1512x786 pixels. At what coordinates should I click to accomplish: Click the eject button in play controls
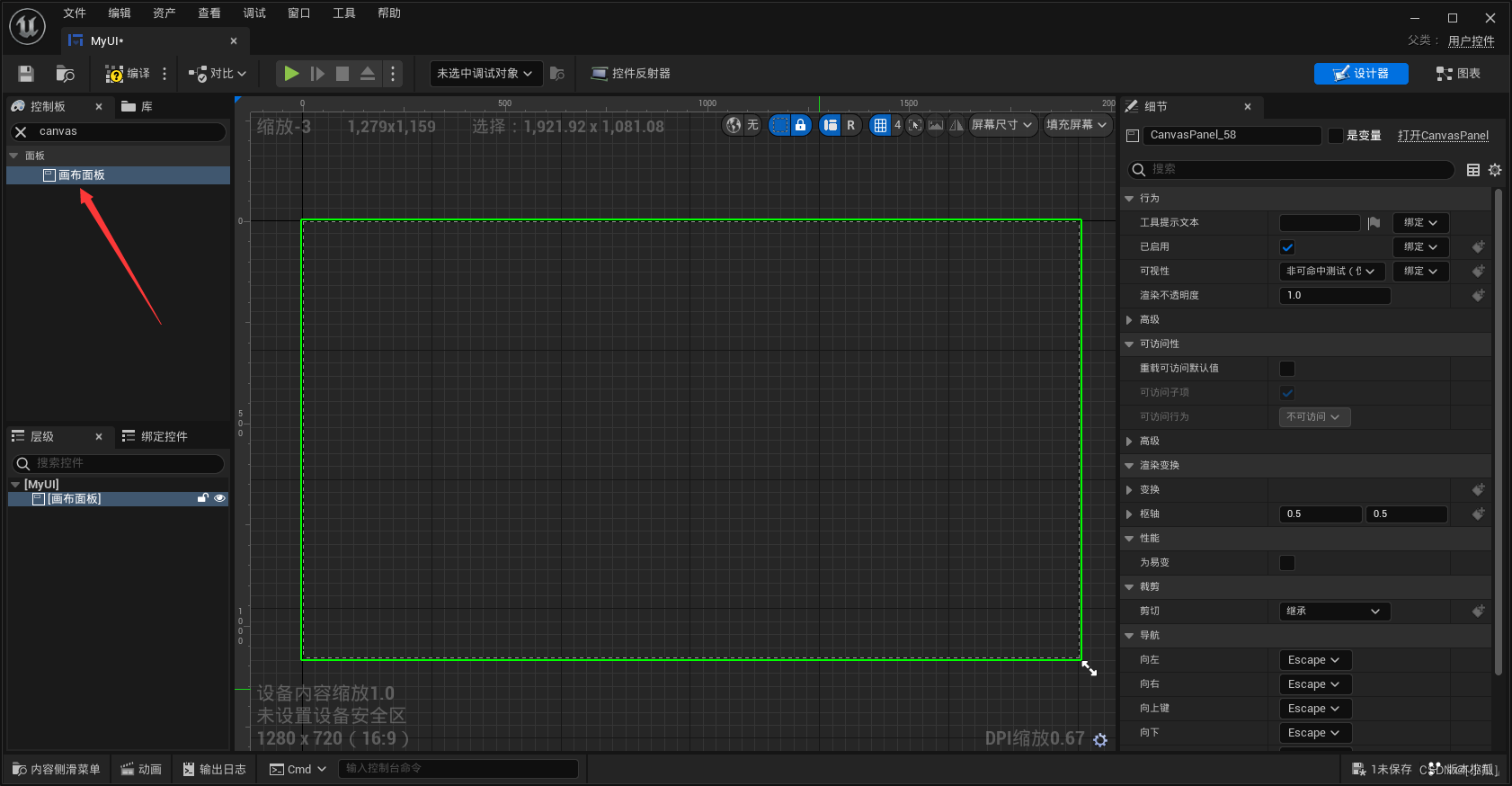tap(368, 74)
